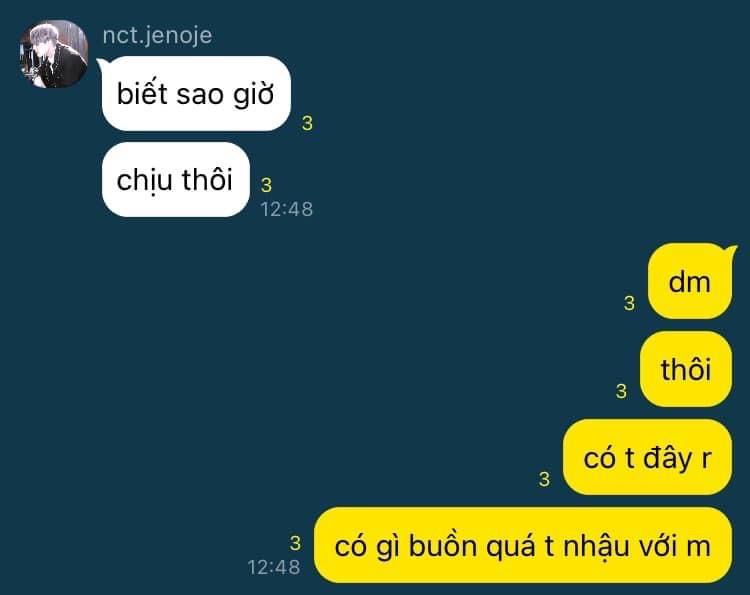Viewport: 750px width, 595px height.
Task: Click read count beside the longest yellow message
Action: (296, 543)
